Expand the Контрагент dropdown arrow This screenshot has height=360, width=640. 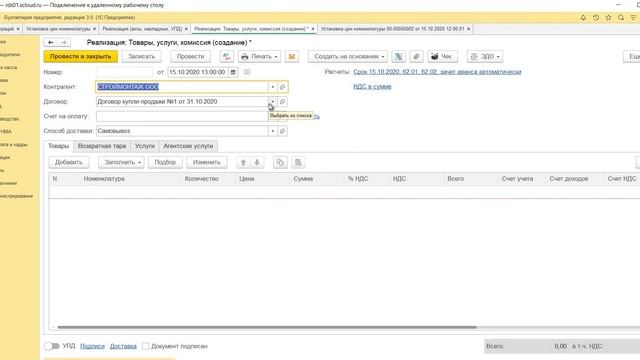pyautogui.click(x=273, y=87)
